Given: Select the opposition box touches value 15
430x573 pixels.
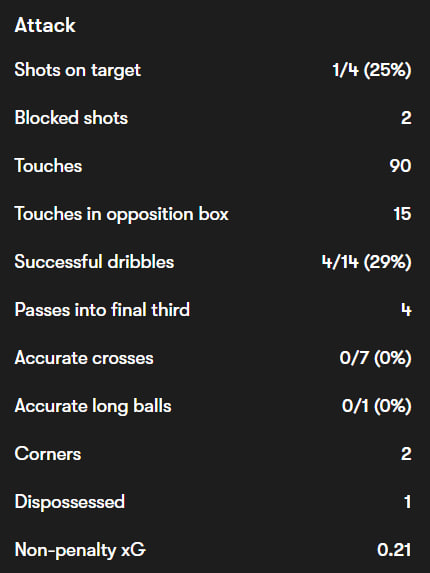Looking at the screenshot, I should point(403,214).
